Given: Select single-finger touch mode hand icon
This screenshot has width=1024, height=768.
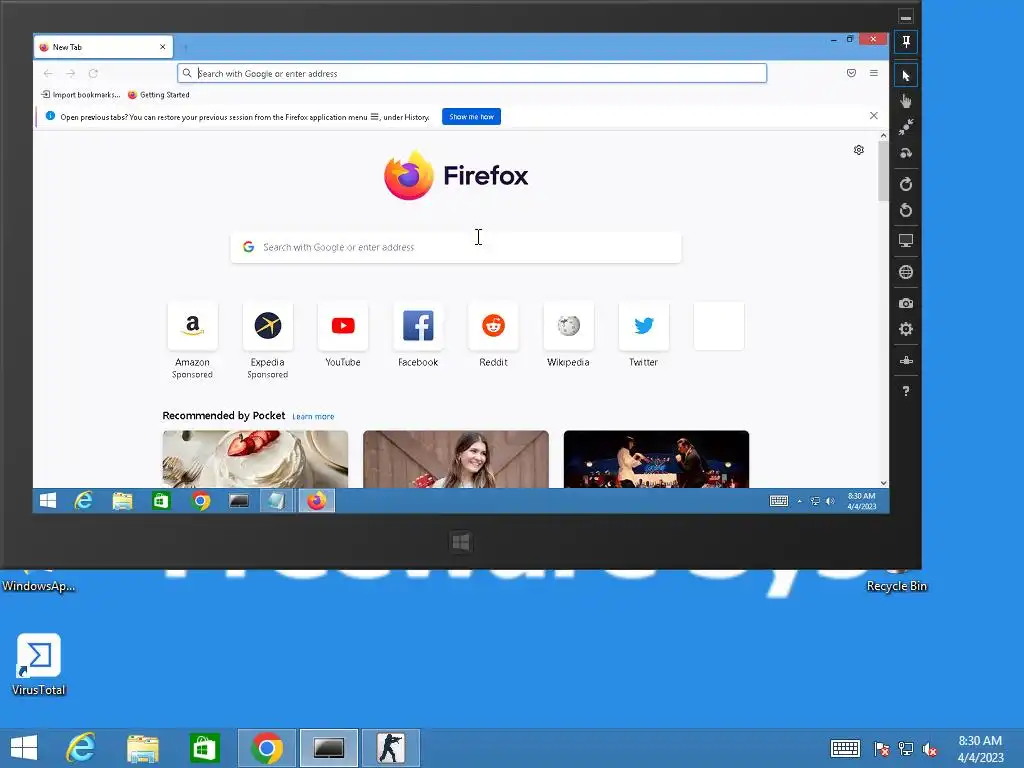Looking at the screenshot, I should coord(906,101).
